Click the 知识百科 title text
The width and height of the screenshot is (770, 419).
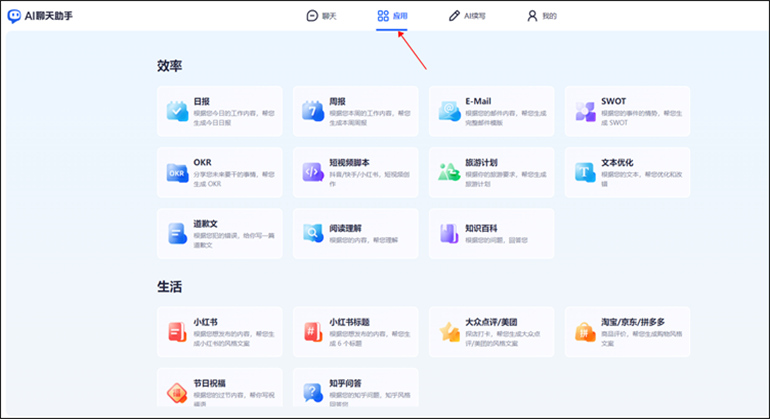[x=481, y=228]
